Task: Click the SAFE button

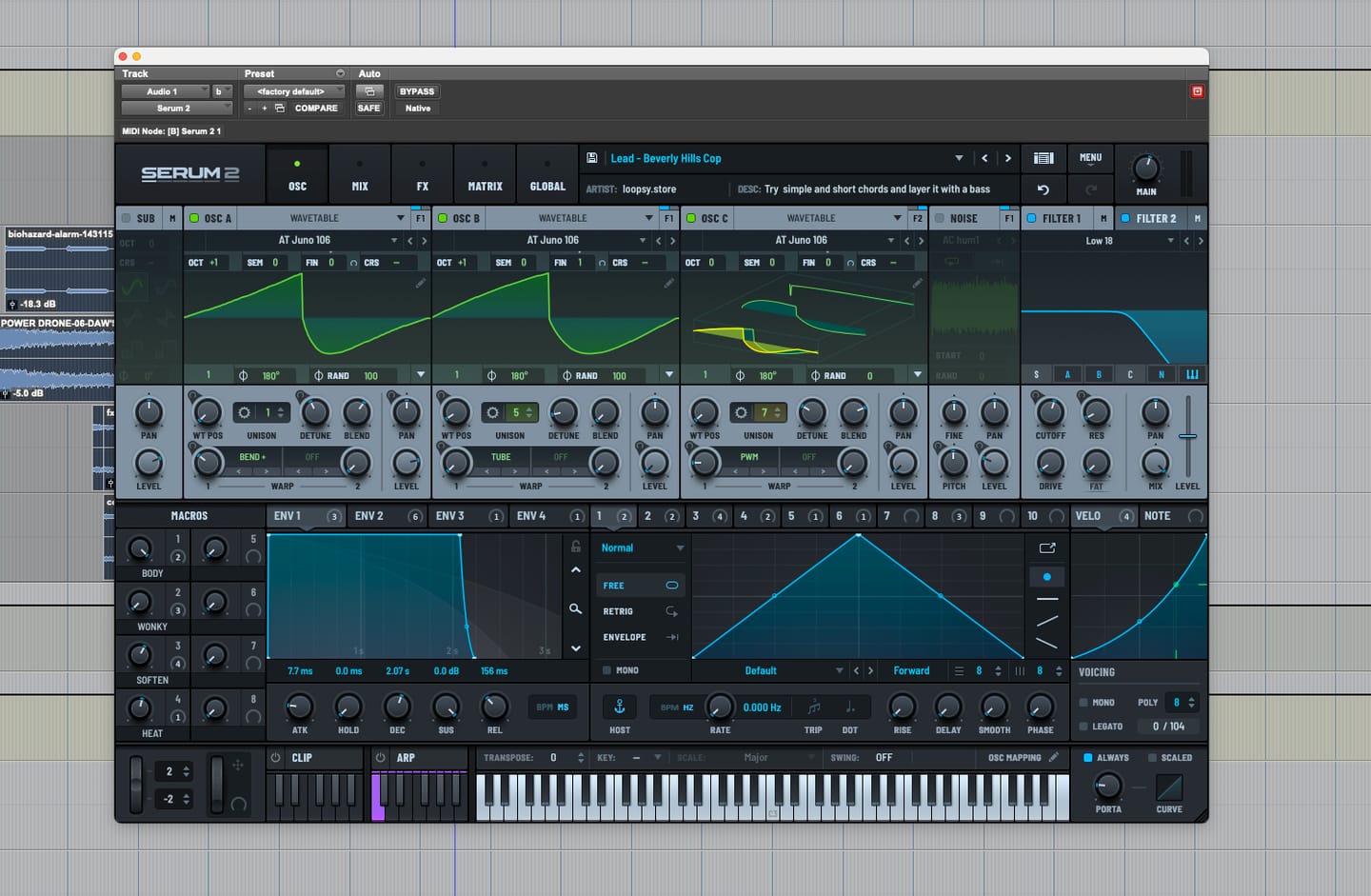Action: [x=368, y=109]
